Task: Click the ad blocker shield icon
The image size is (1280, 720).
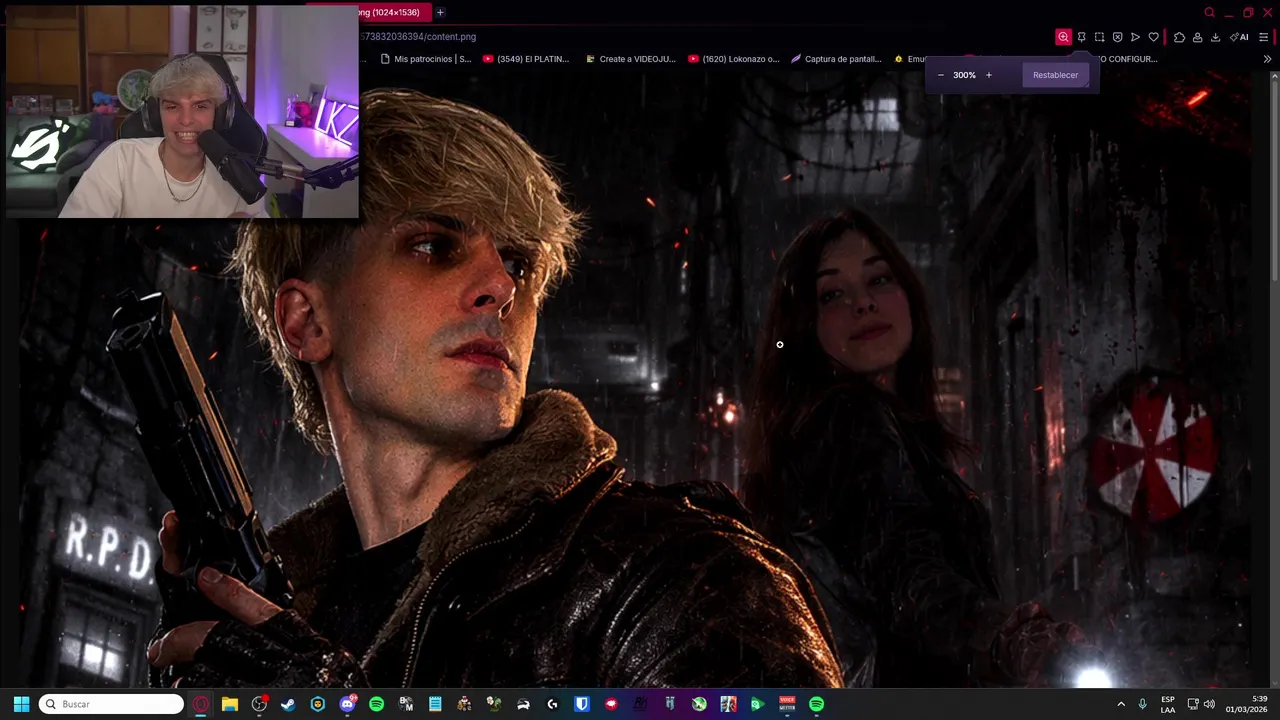Action: coord(1117,37)
